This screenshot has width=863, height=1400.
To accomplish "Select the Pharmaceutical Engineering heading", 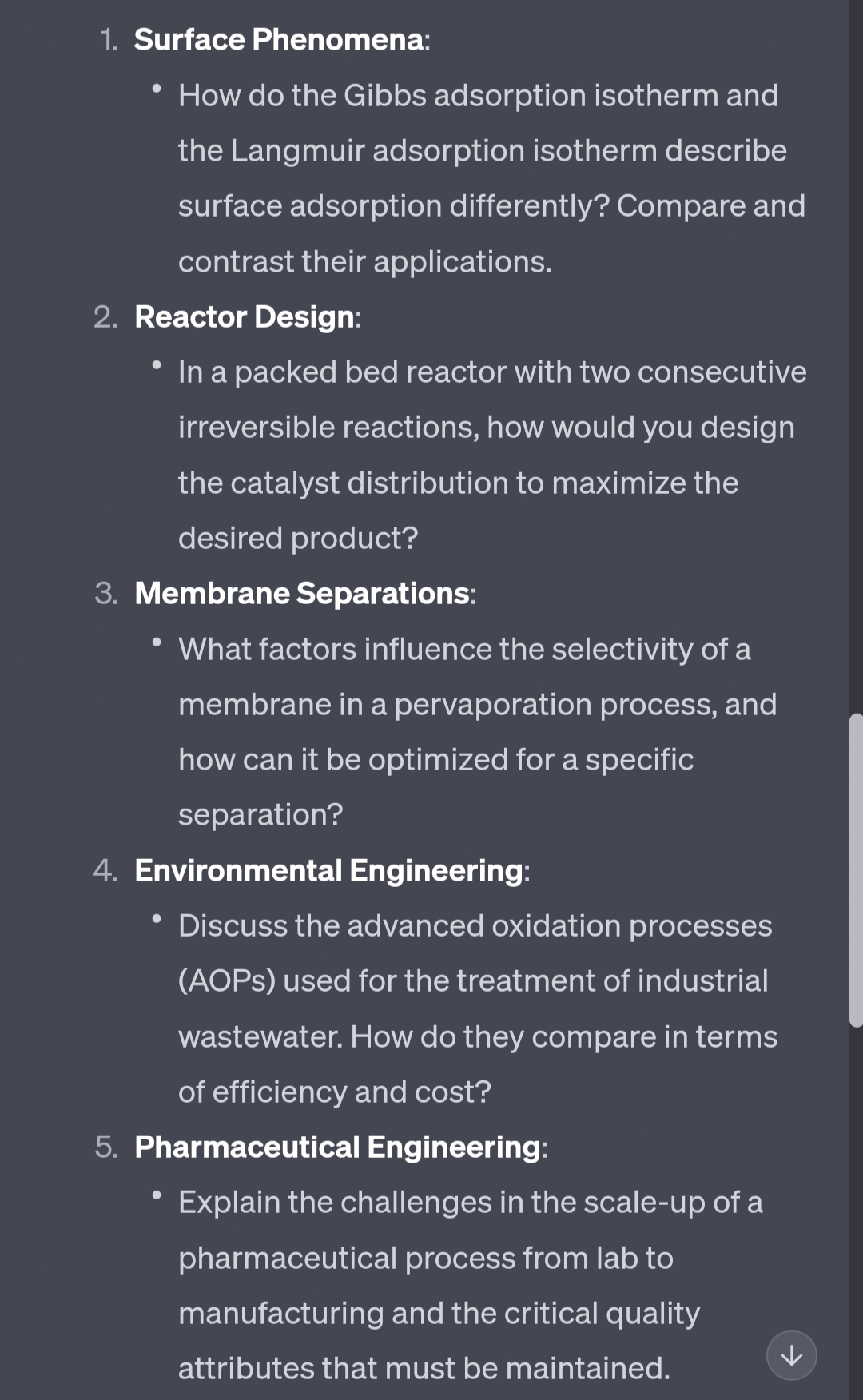I will pos(340,1148).
